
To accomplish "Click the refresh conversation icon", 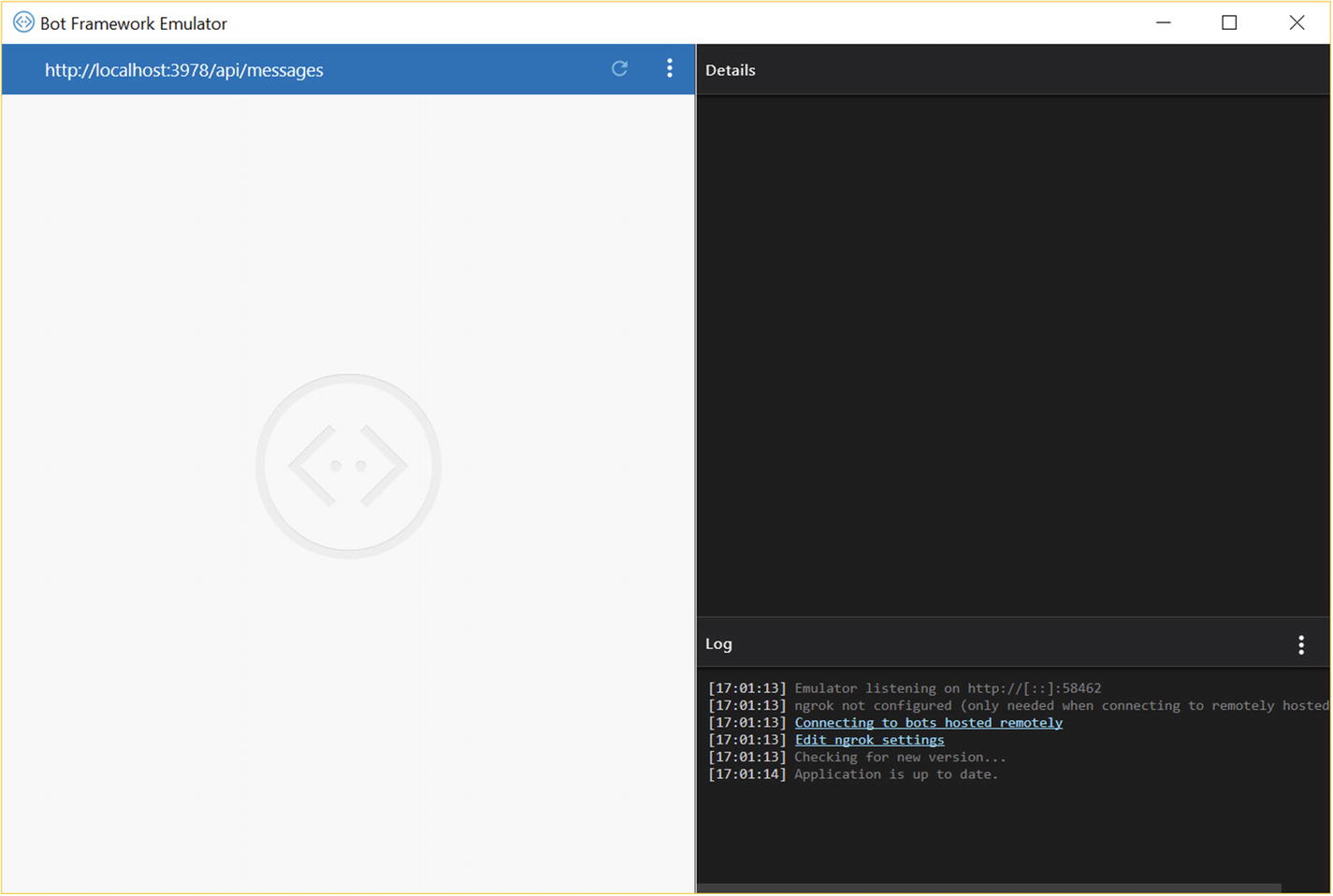I will pos(619,68).
